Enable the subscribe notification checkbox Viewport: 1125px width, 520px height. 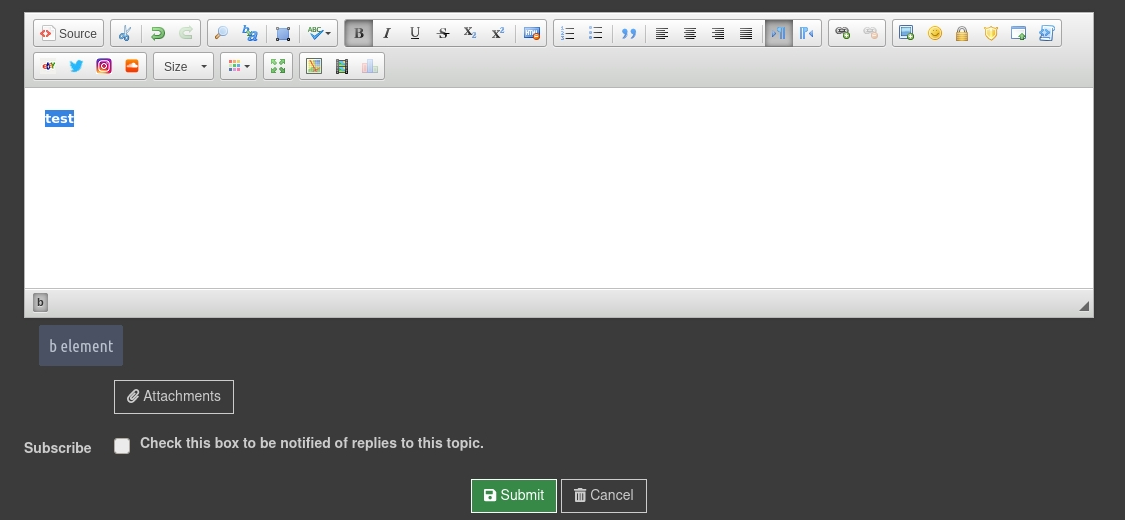tap(122, 446)
